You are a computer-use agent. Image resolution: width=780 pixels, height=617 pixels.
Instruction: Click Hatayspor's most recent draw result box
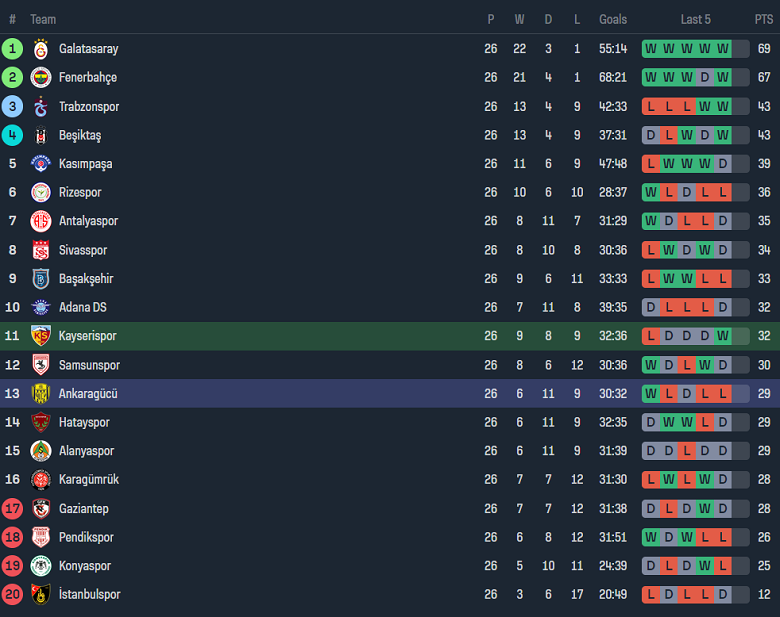(723, 423)
